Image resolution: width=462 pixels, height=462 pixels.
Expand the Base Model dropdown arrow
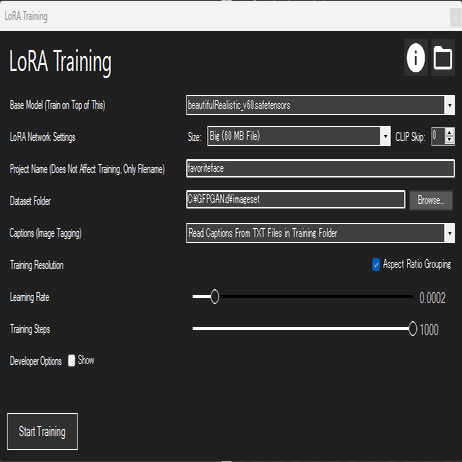(450, 105)
